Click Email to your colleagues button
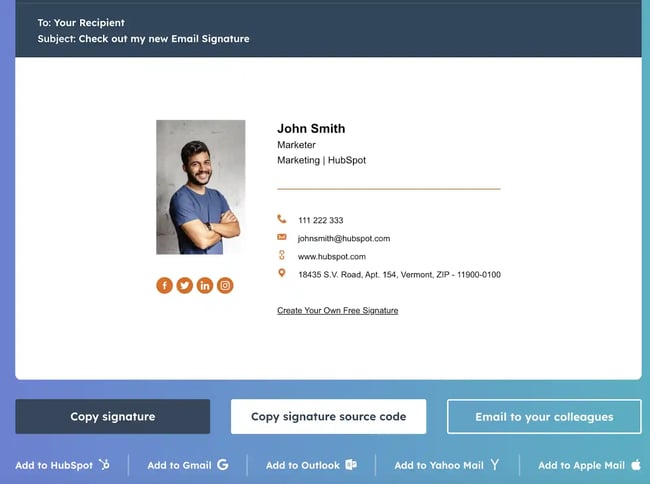The width and height of the screenshot is (650, 484). tap(544, 416)
